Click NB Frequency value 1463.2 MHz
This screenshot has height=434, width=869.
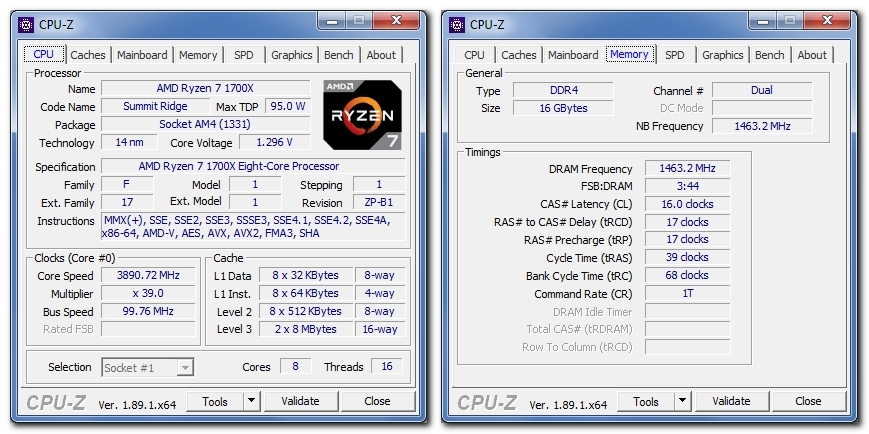pos(762,126)
